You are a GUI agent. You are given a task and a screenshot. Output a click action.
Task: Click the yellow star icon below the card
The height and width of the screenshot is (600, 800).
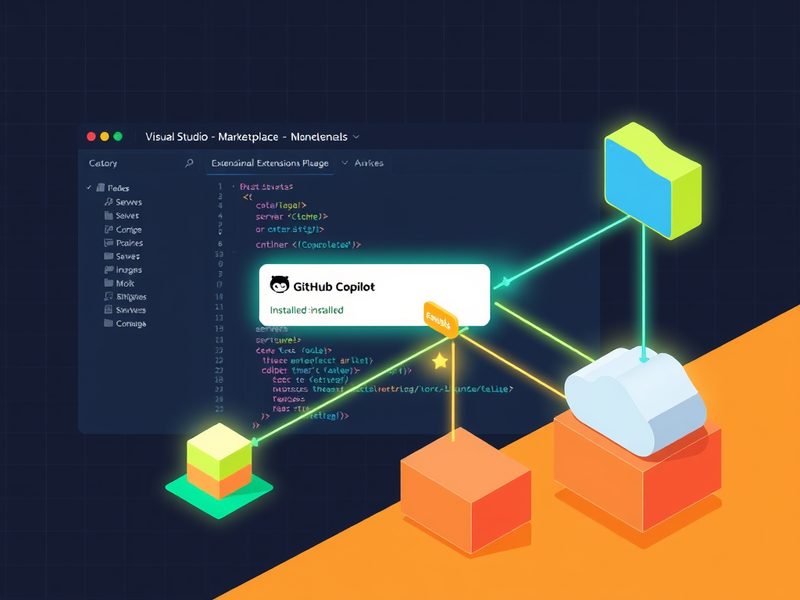tap(440, 361)
